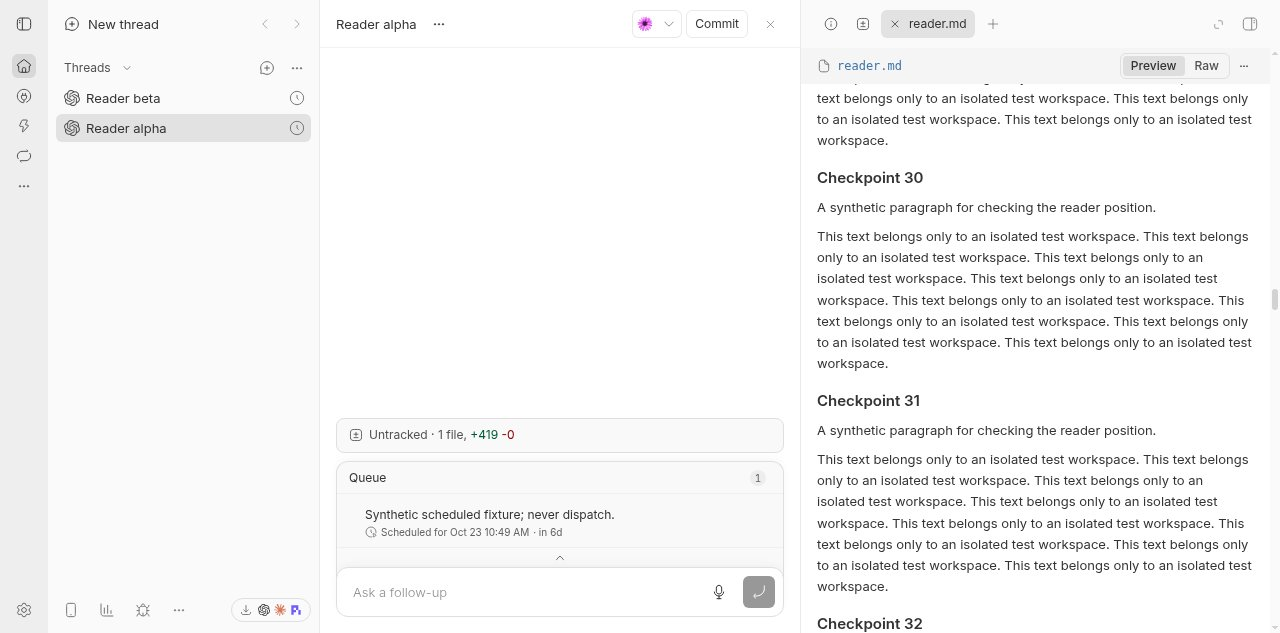Focus the Ask a follow-up input
The height and width of the screenshot is (633, 1280).
(523, 592)
